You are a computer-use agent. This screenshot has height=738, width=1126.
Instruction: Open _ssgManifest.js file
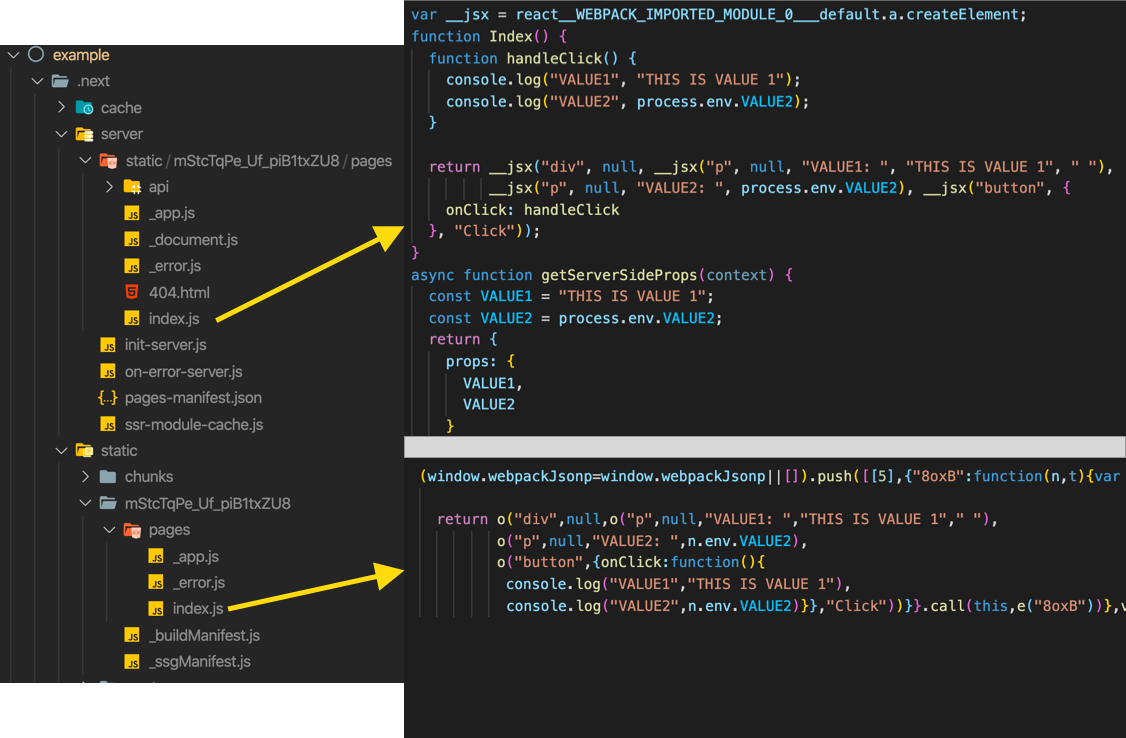(x=200, y=662)
